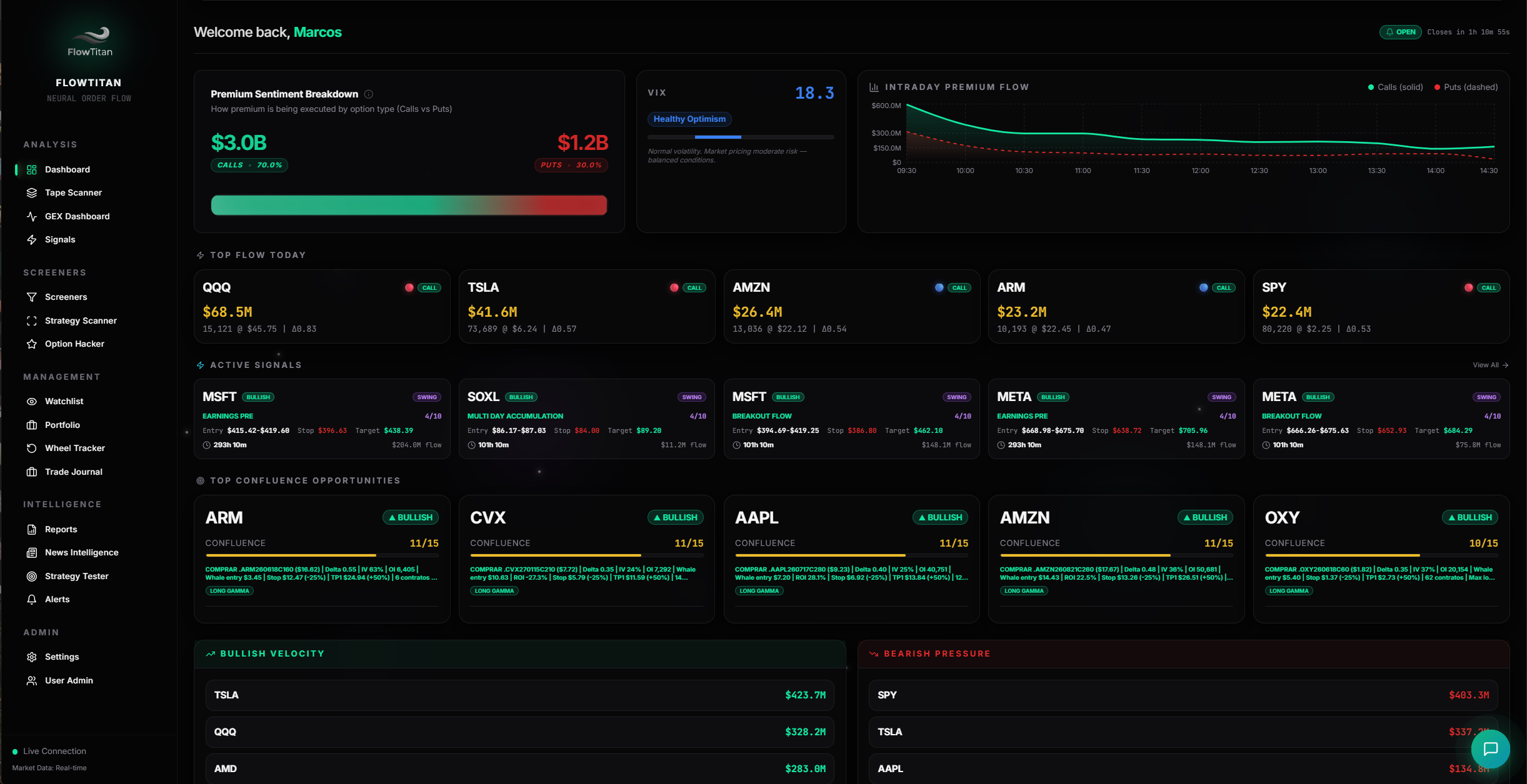Click the Tape Scanner layers icon

pyautogui.click(x=32, y=192)
